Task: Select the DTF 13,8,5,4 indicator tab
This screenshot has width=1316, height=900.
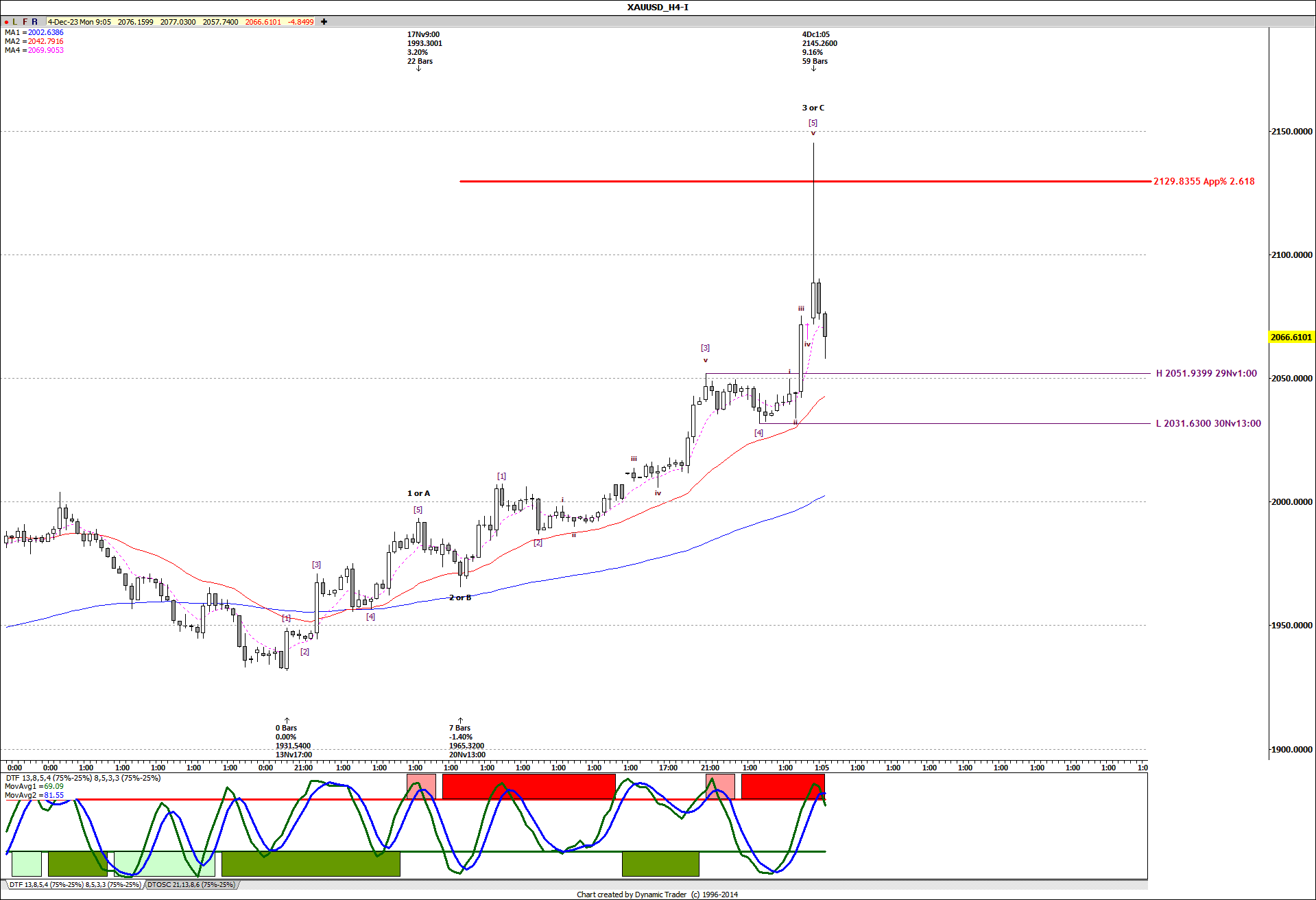Action: tap(72, 885)
